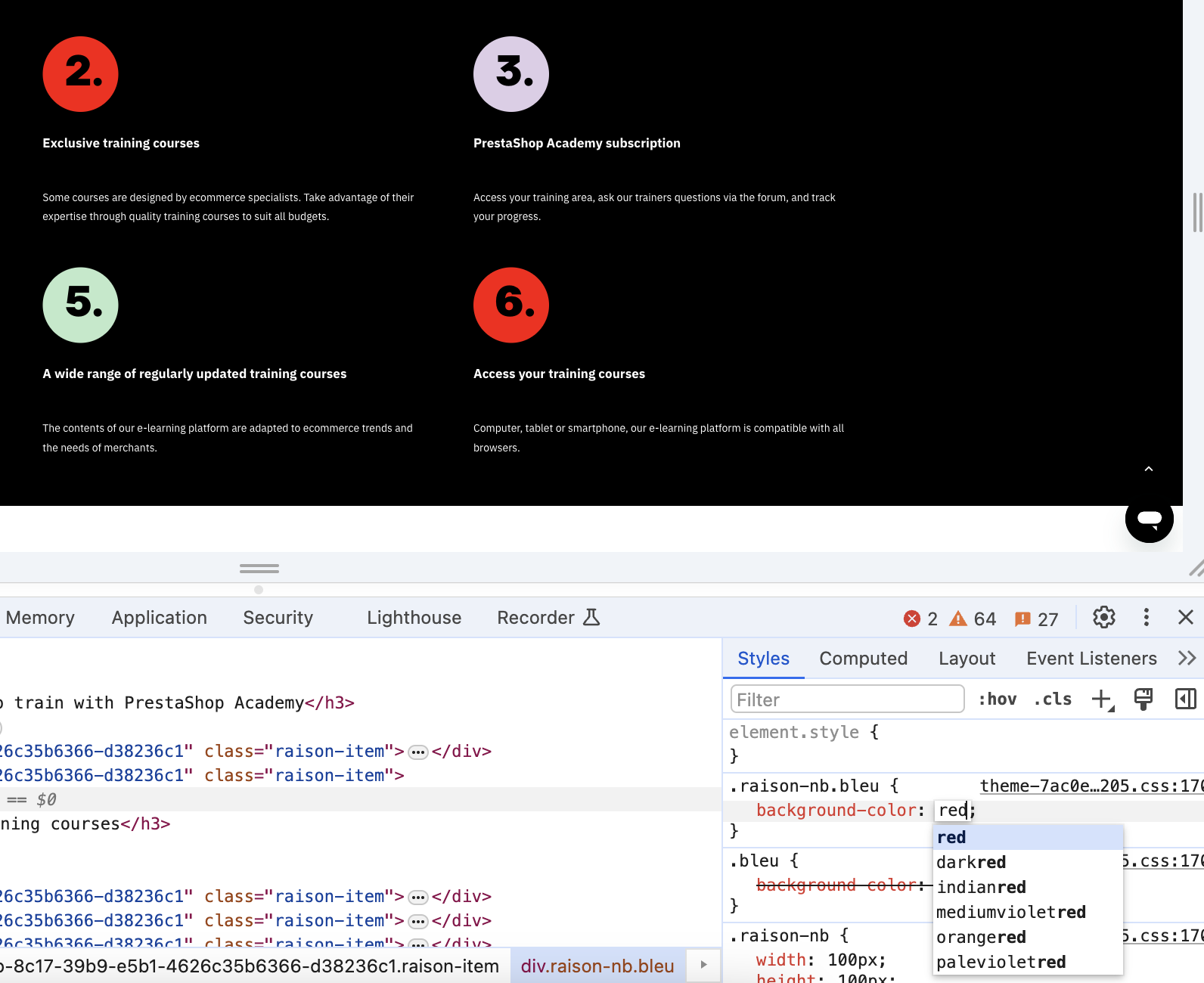Expand the second-to-last visible raison-item ellipsis

click(418, 921)
